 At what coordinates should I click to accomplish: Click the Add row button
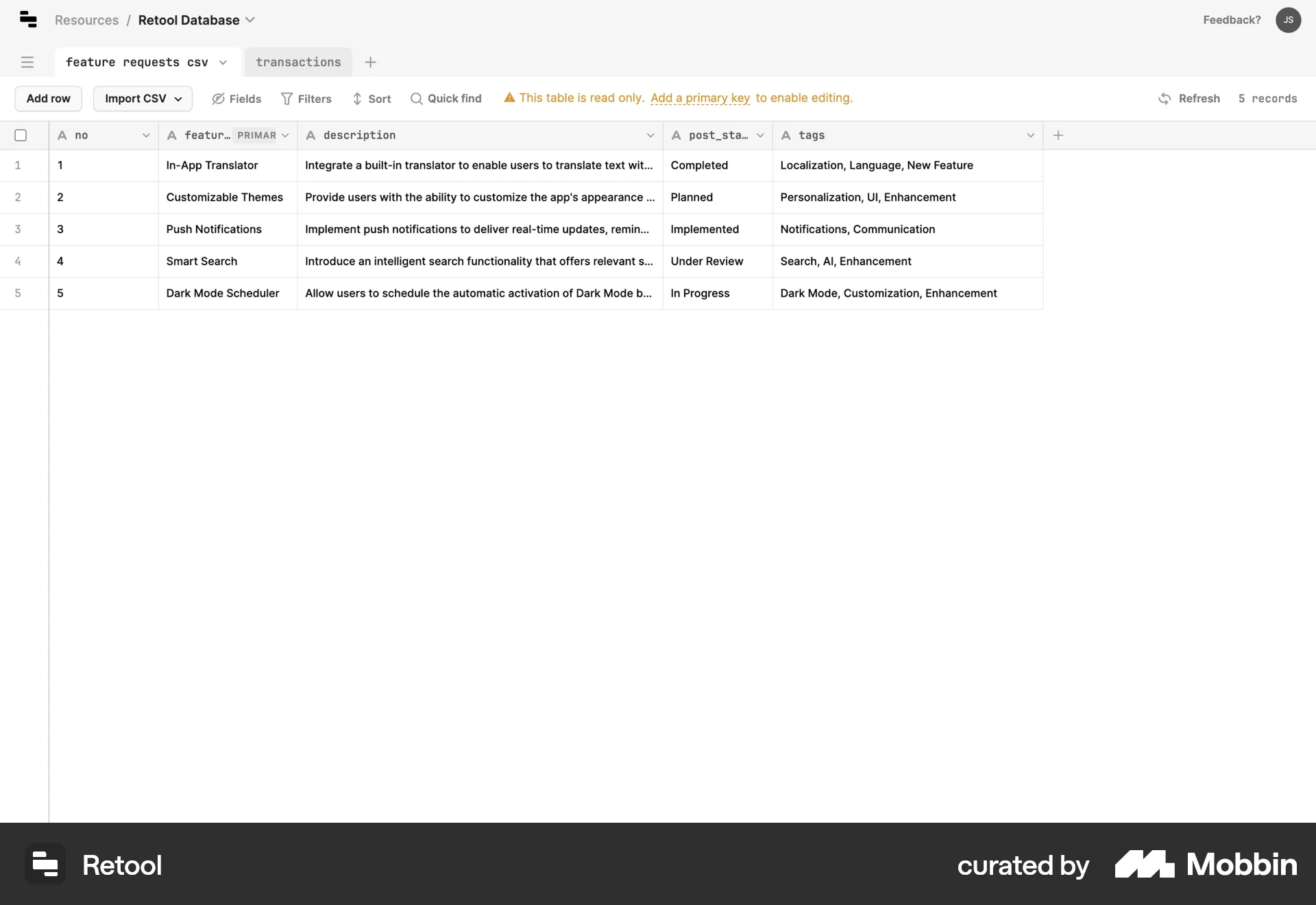pyautogui.click(x=48, y=98)
